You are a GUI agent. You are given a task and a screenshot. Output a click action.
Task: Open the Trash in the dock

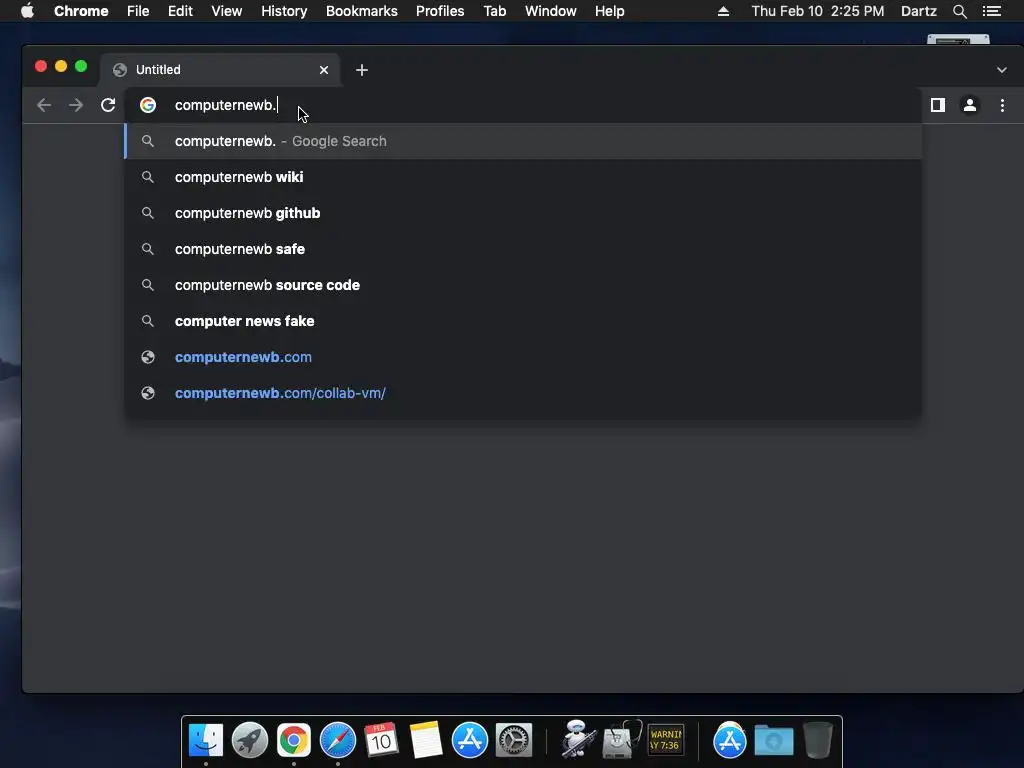tap(818, 740)
